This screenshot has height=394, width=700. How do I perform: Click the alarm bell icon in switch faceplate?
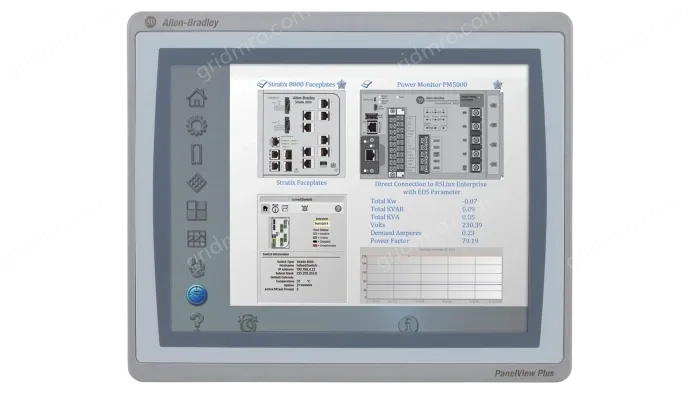[305, 208]
